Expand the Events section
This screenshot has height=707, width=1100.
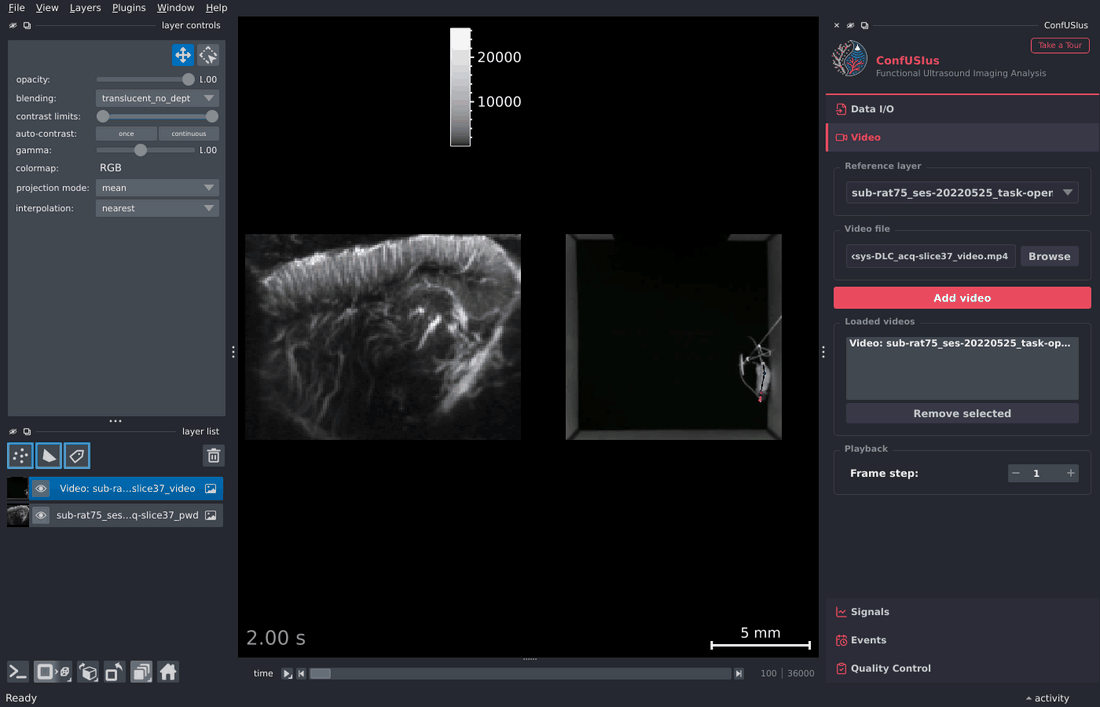(962, 640)
